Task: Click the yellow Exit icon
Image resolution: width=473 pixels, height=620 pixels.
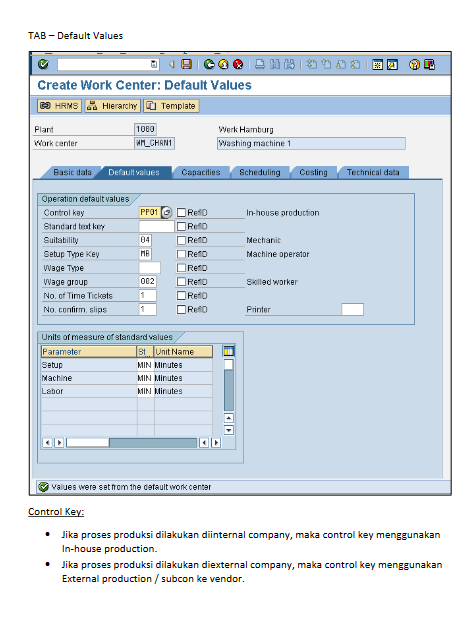Action: pos(223,64)
